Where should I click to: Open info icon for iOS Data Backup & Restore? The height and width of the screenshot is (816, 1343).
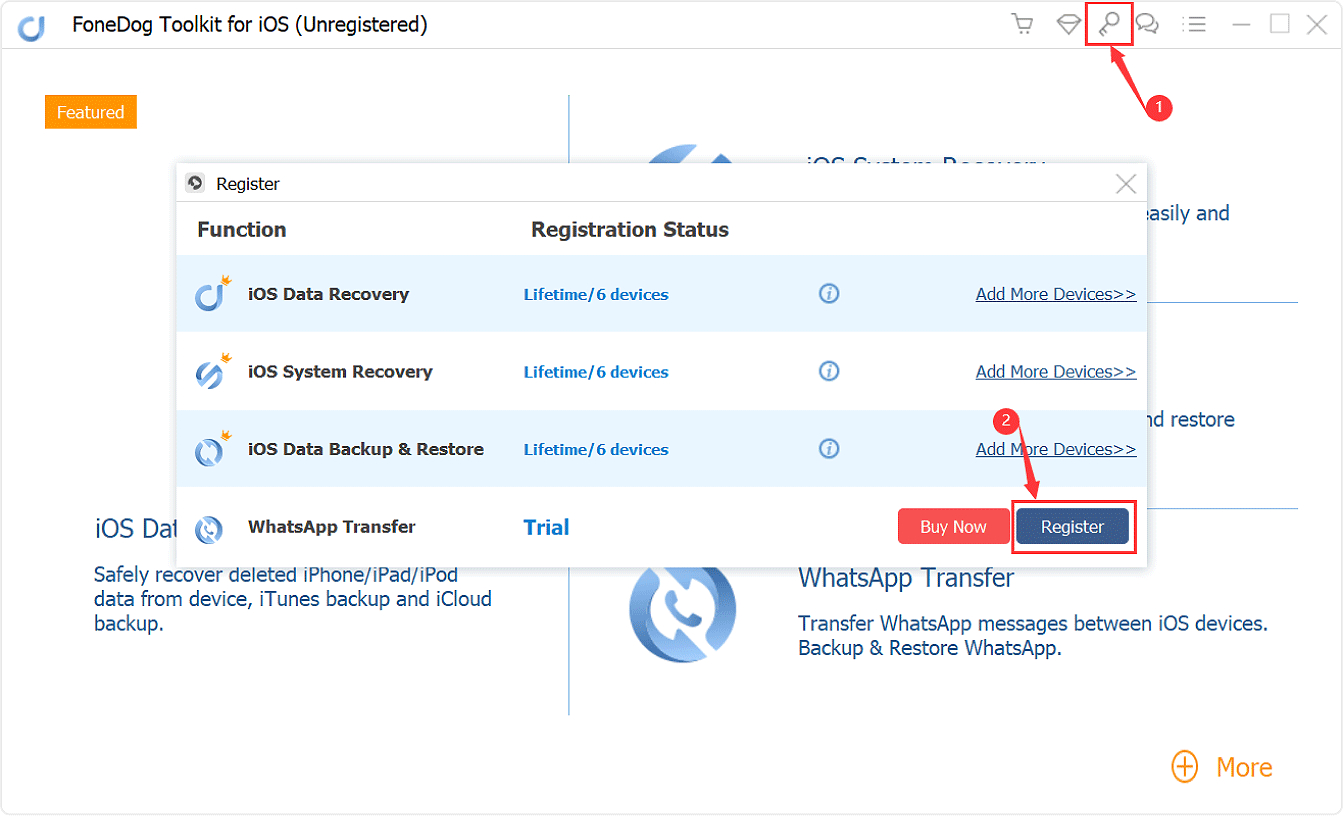click(829, 449)
